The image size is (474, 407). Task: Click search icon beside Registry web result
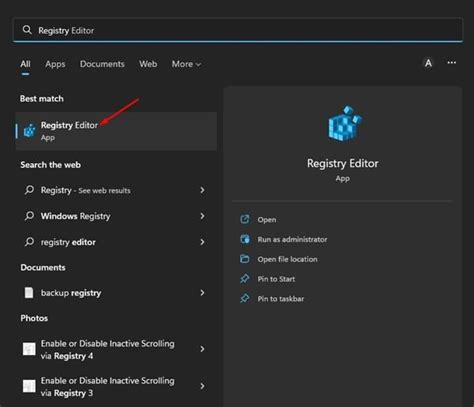point(29,190)
